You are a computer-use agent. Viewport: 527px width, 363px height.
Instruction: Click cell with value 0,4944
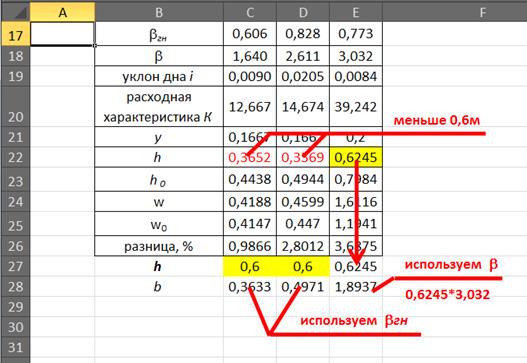[x=303, y=180]
